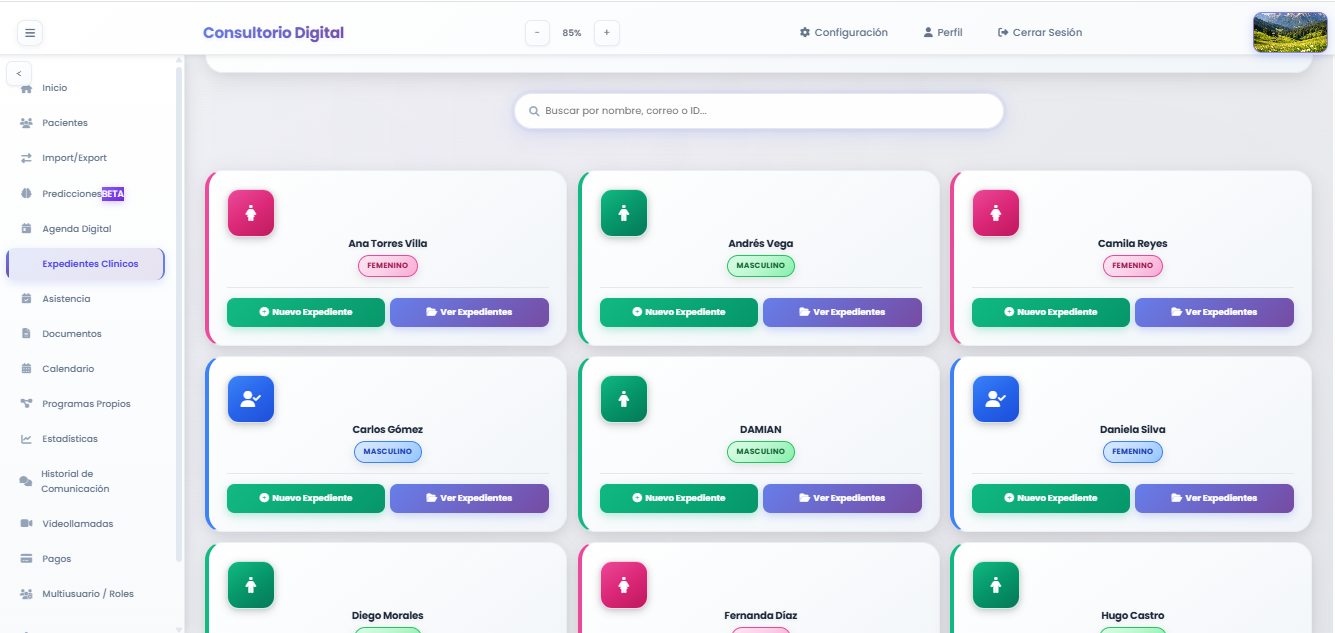Click the Consultorio Digital title
The image size is (1335, 633).
(x=273, y=32)
